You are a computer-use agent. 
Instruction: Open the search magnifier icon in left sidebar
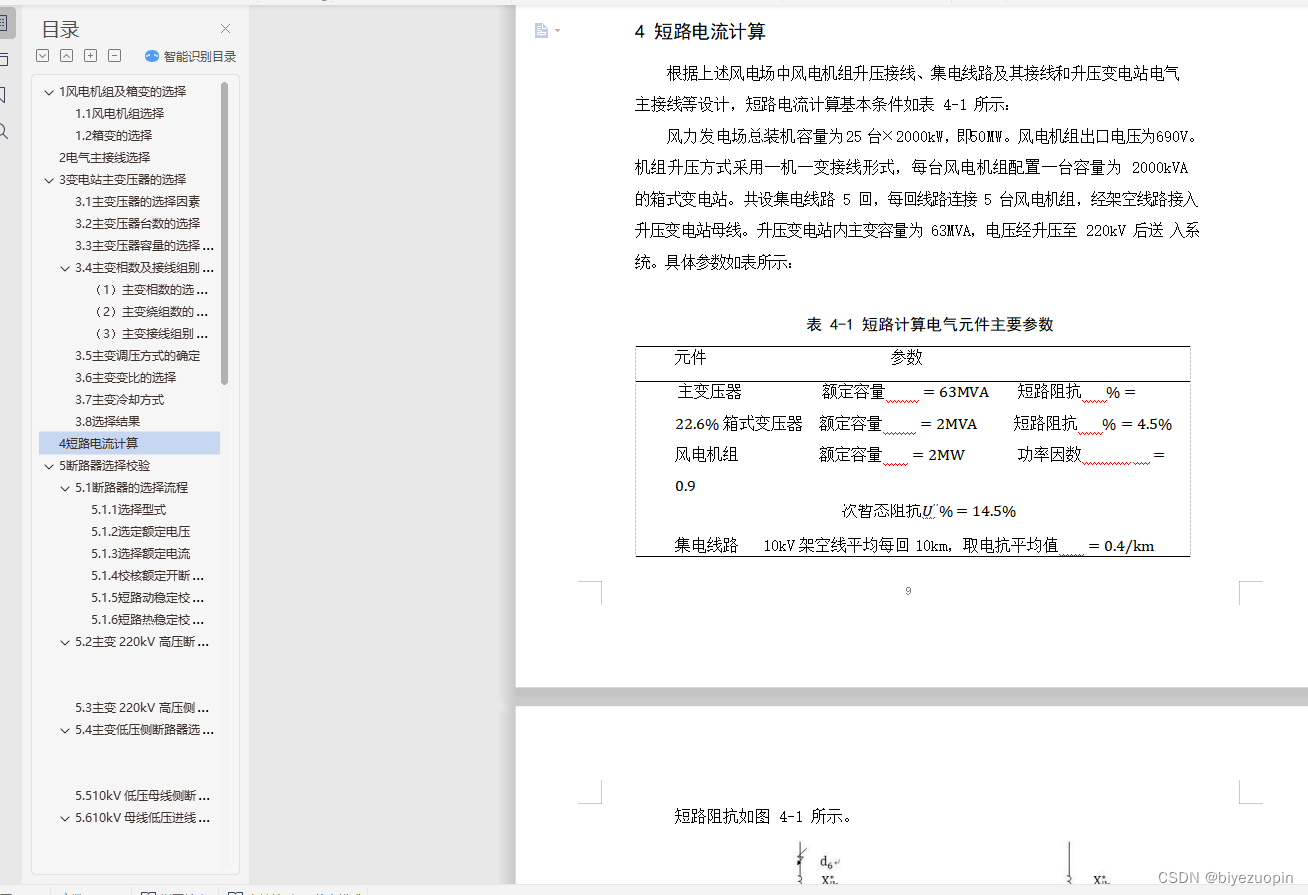point(4,131)
